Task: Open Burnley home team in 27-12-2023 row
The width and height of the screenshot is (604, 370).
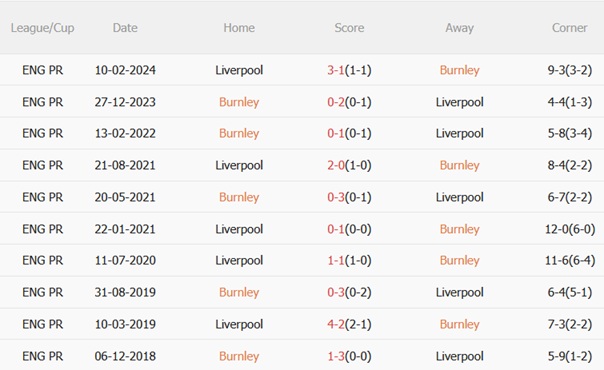Action: click(x=239, y=102)
